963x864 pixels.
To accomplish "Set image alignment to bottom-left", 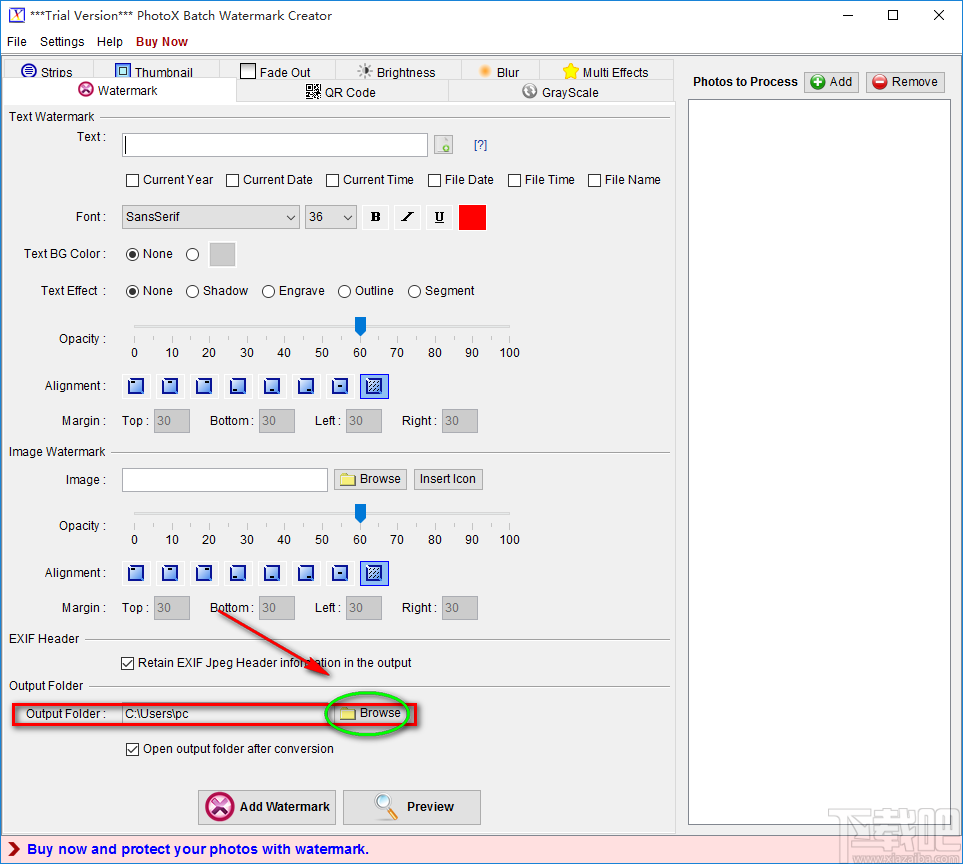I will tap(238, 573).
